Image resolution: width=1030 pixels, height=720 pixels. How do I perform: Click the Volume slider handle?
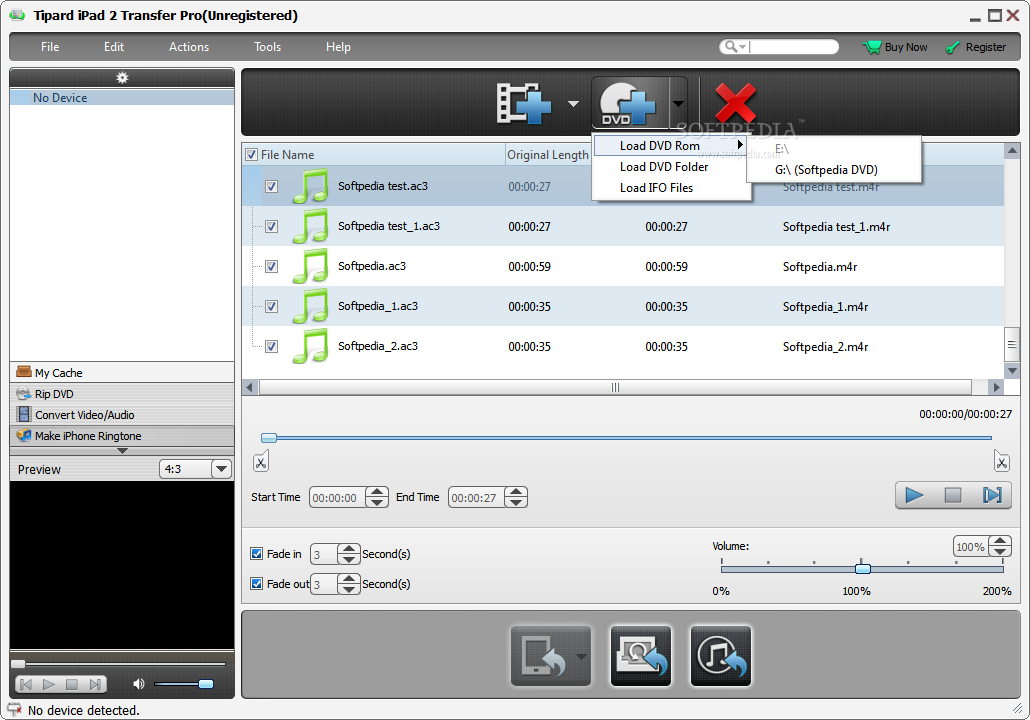(x=862, y=568)
